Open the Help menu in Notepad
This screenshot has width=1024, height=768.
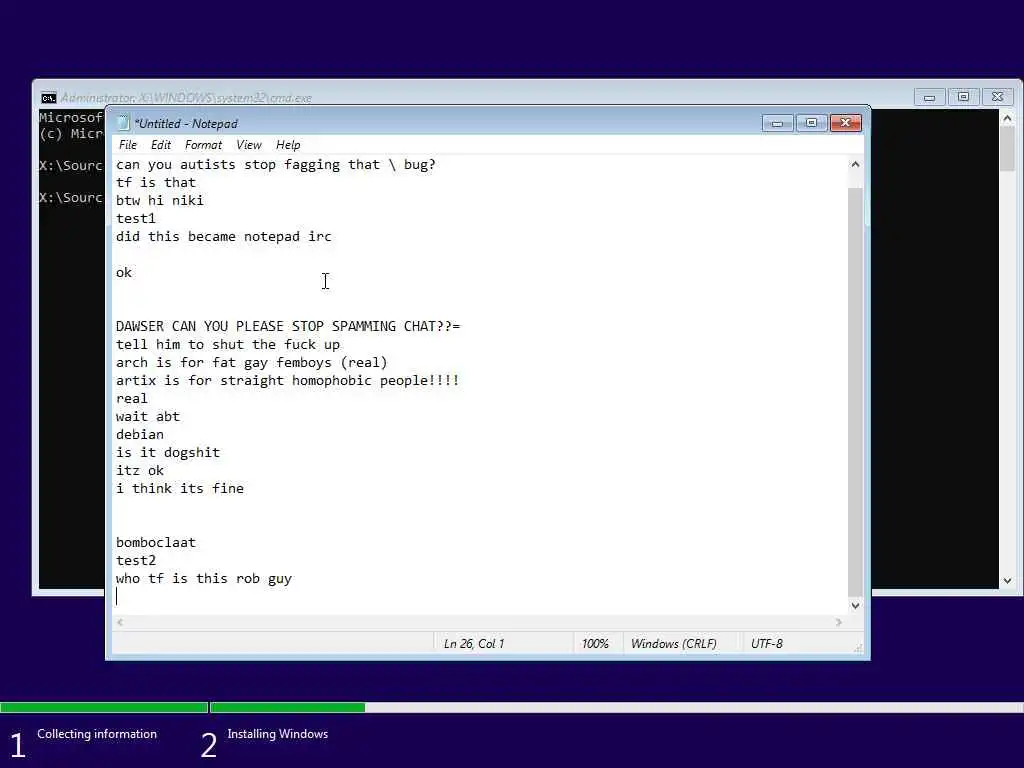pos(288,145)
